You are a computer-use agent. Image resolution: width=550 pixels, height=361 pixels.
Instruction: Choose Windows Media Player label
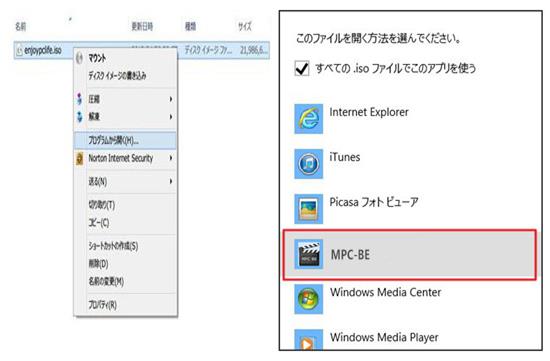[384, 337]
